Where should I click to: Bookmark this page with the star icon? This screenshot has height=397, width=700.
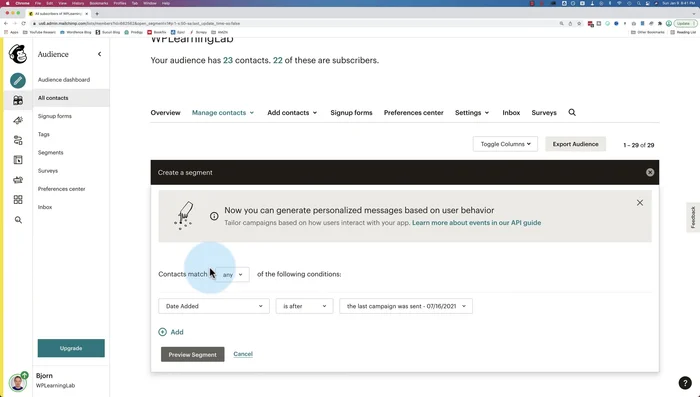[579, 23]
